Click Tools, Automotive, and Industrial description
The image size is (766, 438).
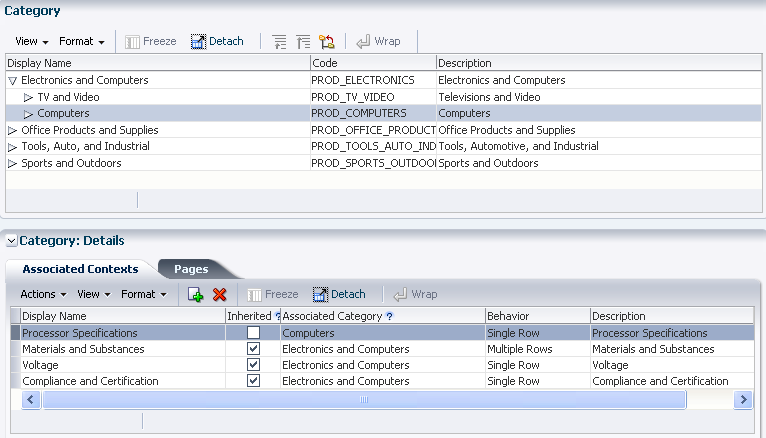599,146
